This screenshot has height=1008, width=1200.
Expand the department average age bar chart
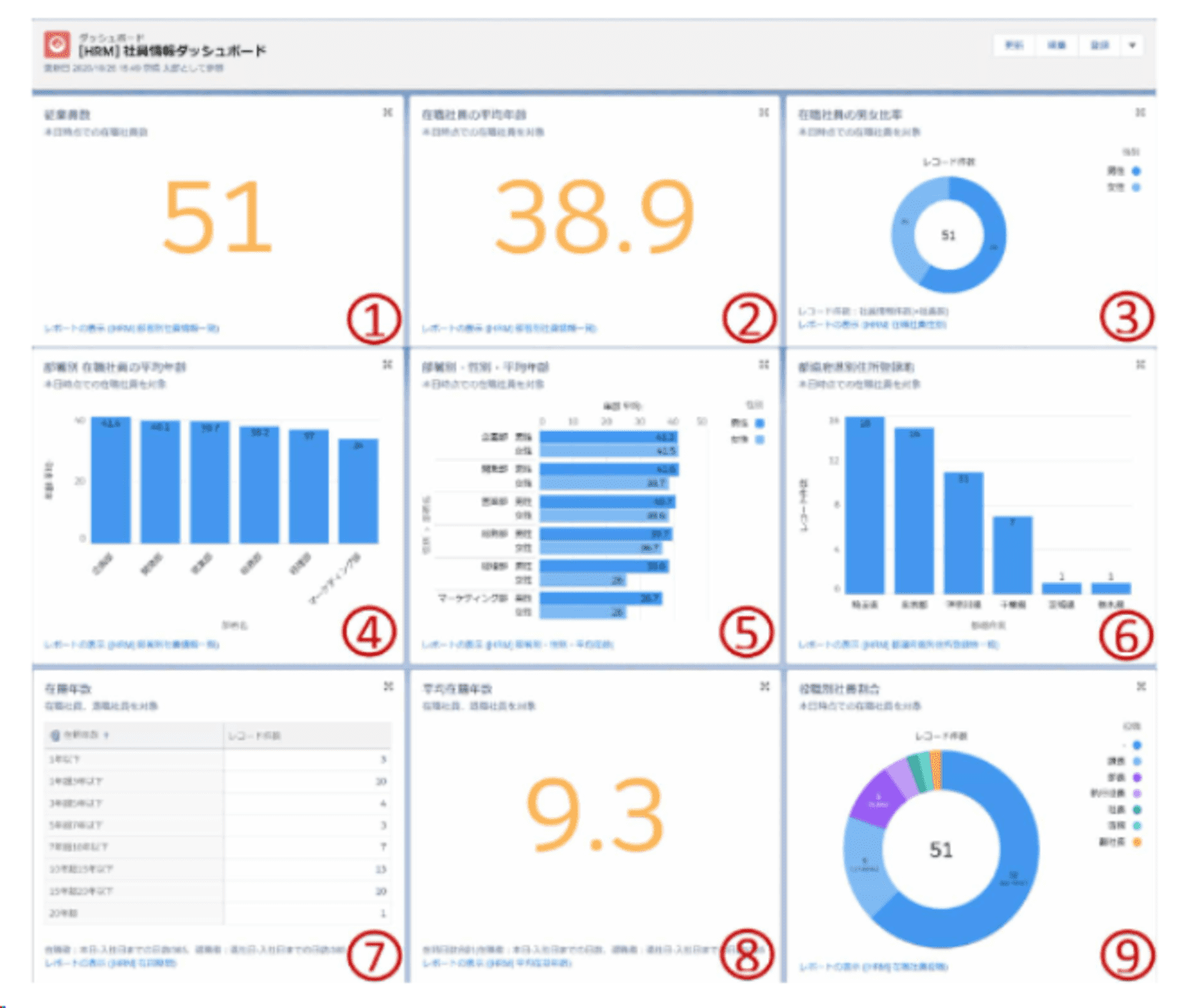[387, 365]
